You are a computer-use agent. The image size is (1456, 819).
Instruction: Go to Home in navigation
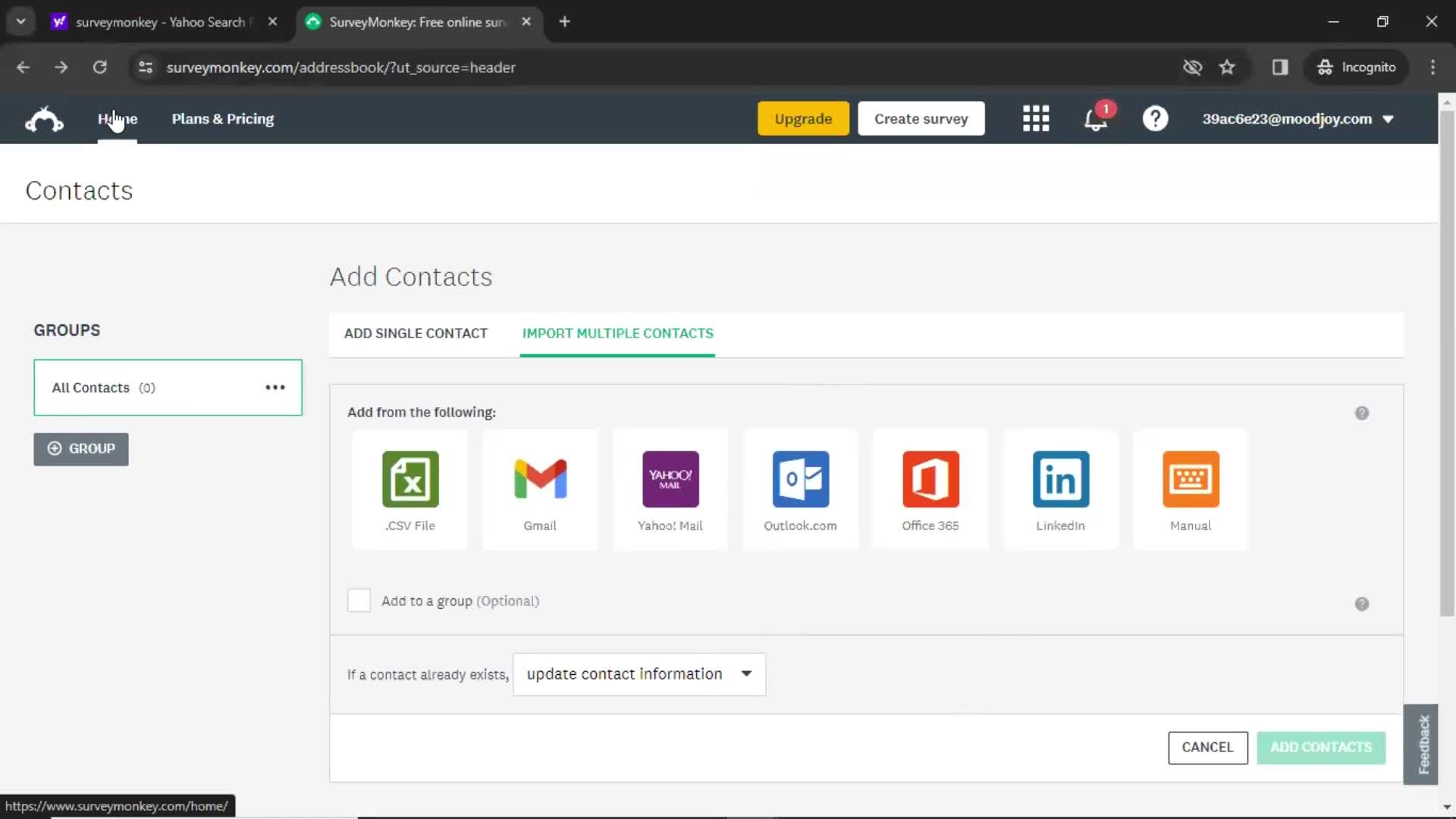(118, 119)
